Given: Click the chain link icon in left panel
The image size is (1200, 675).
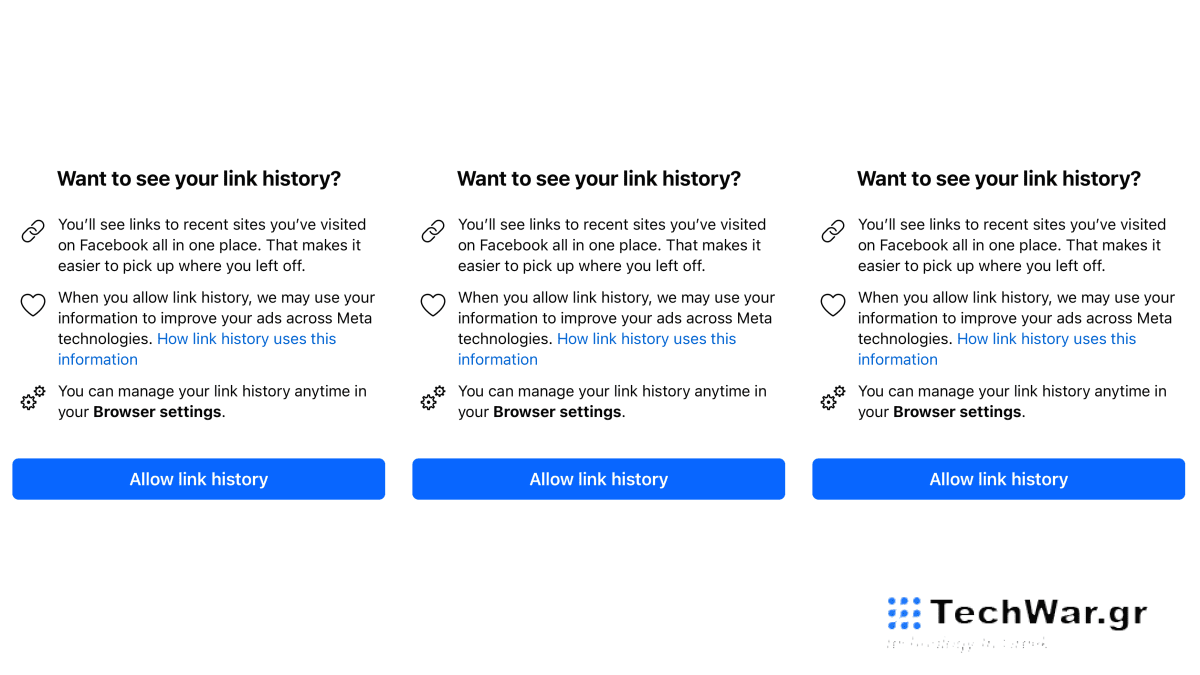Looking at the screenshot, I should pos(33,232).
